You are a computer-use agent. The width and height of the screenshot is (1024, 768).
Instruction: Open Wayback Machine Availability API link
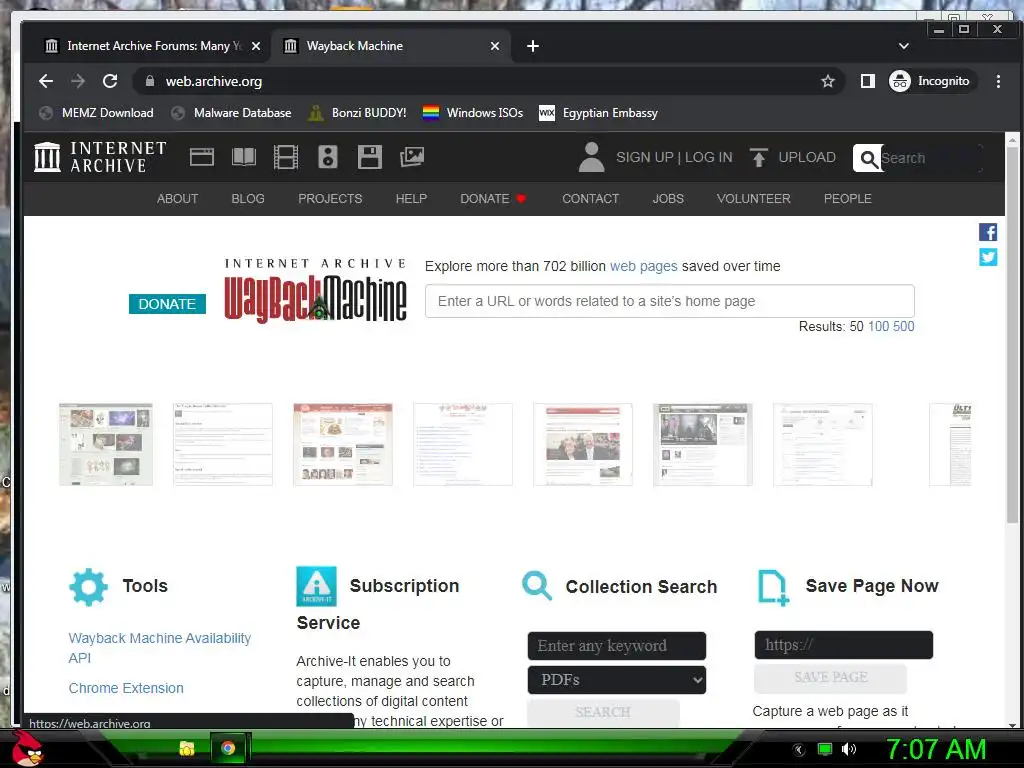[x=159, y=648]
